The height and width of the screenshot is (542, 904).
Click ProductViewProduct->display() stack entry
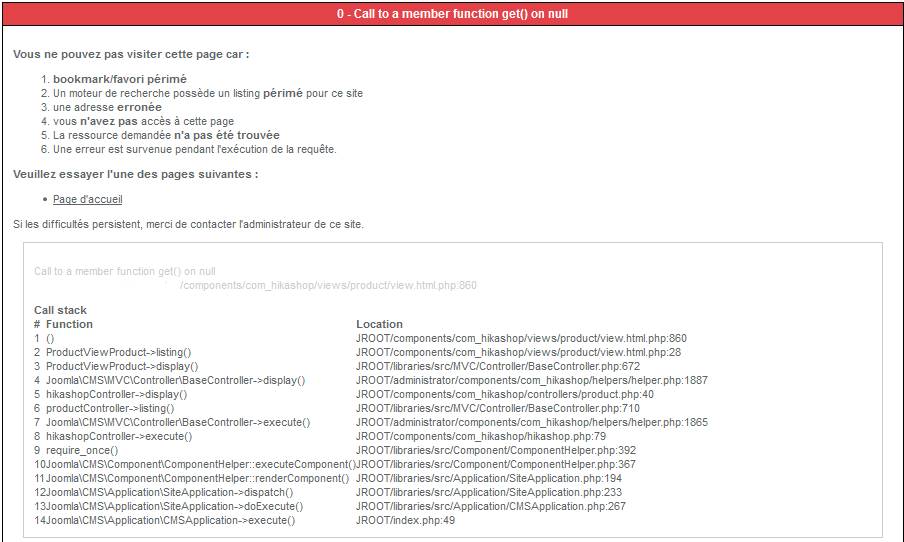click(122, 366)
